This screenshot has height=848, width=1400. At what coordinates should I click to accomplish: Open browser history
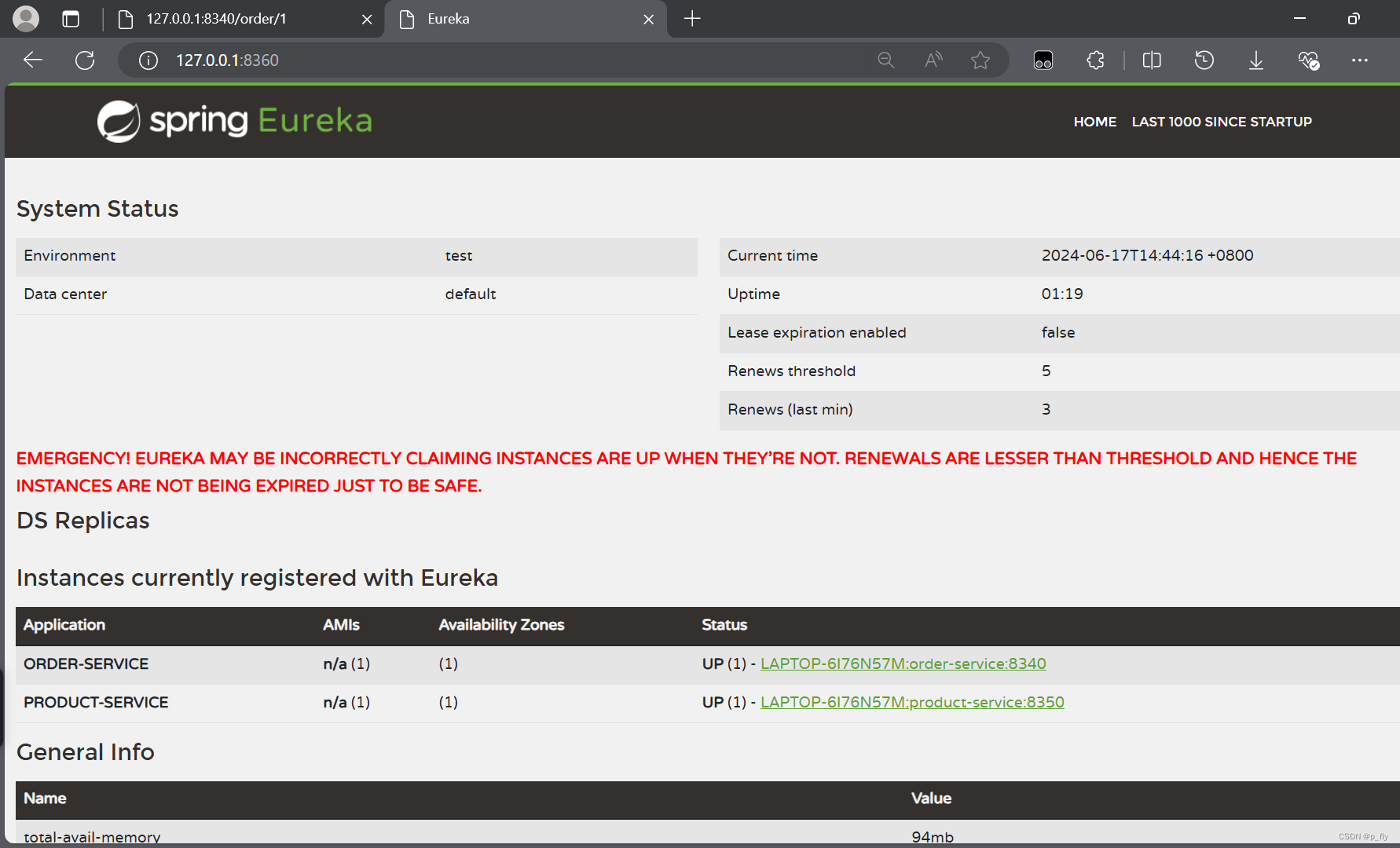tap(1204, 60)
